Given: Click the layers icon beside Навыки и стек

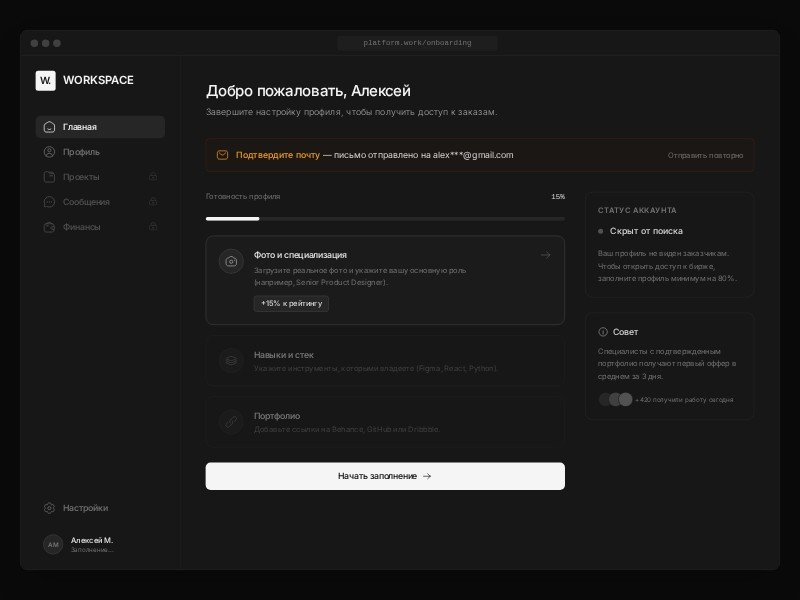Looking at the screenshot, I should tap(231, 361).
